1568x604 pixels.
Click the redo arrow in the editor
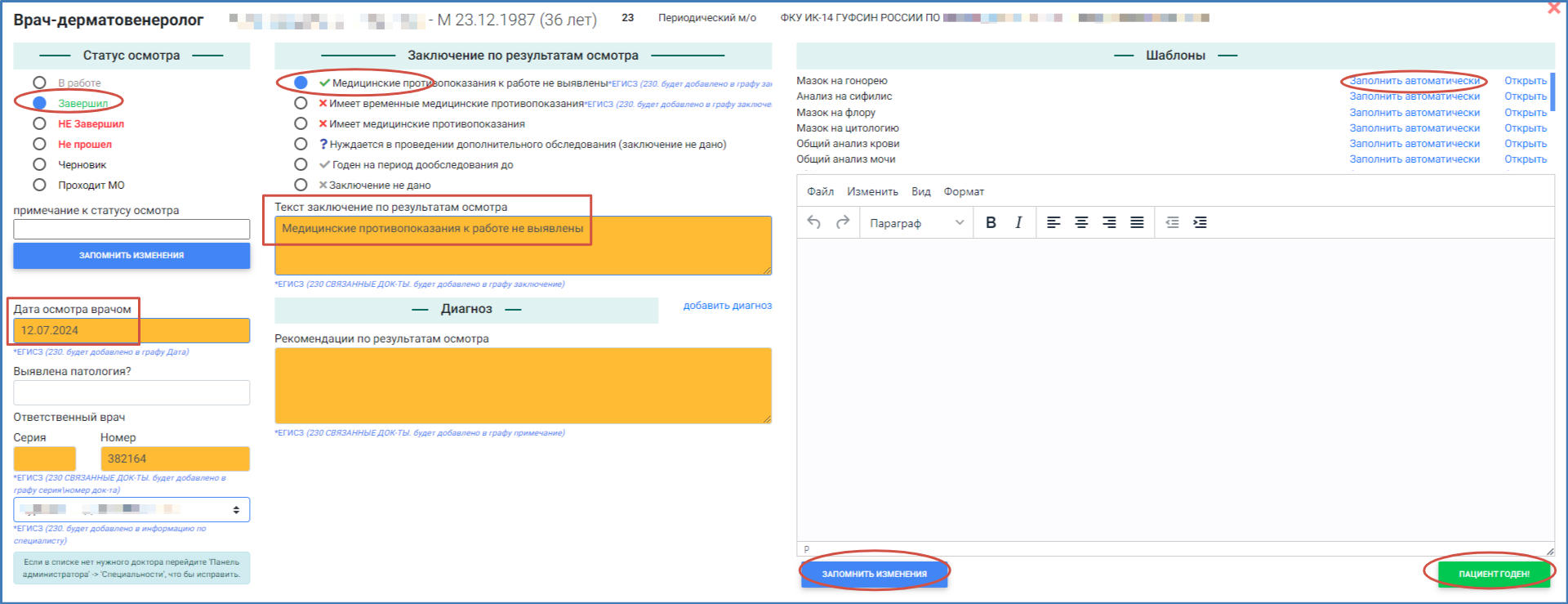843,222
